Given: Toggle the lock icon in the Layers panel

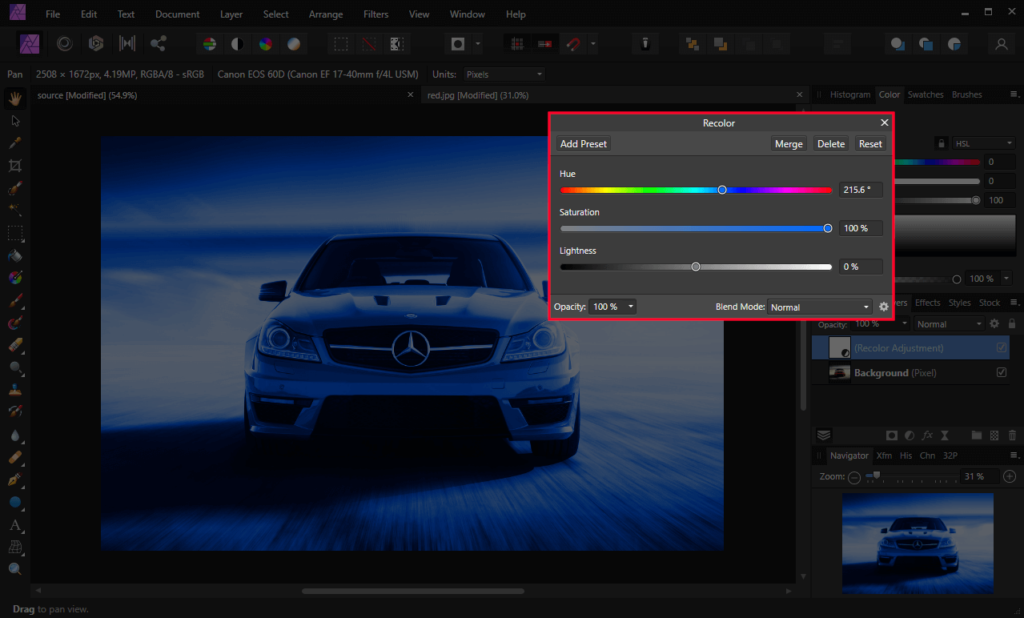Looking at the screenshot, I should 1011,323.
